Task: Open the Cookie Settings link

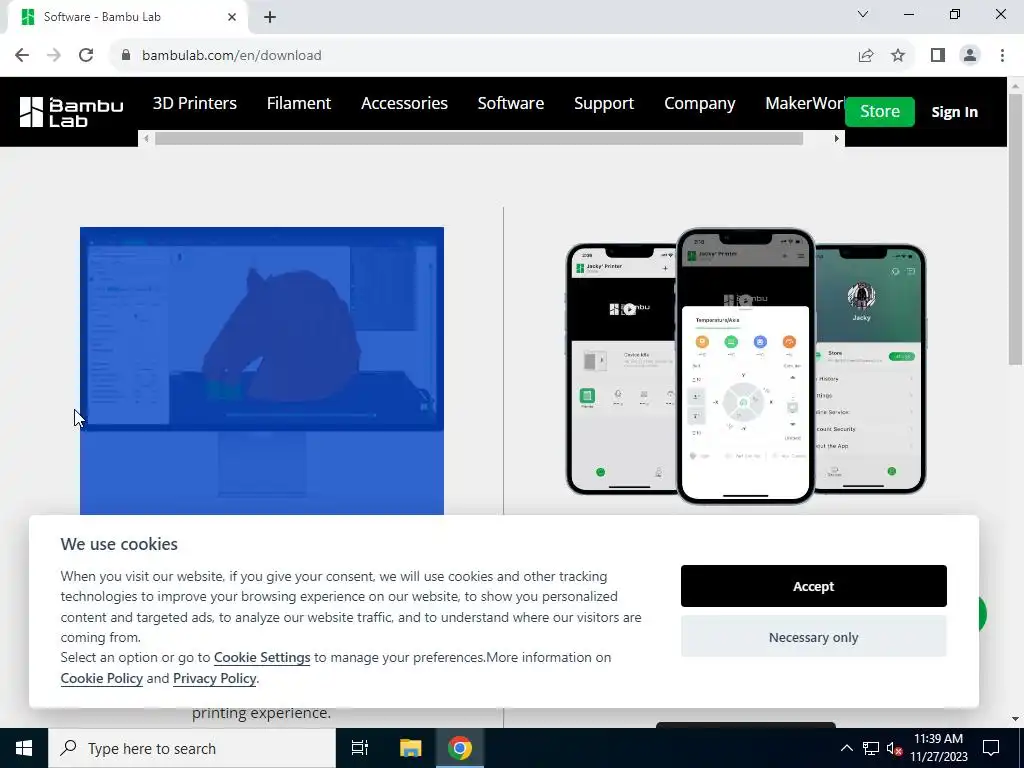Action: coord(262,658)
